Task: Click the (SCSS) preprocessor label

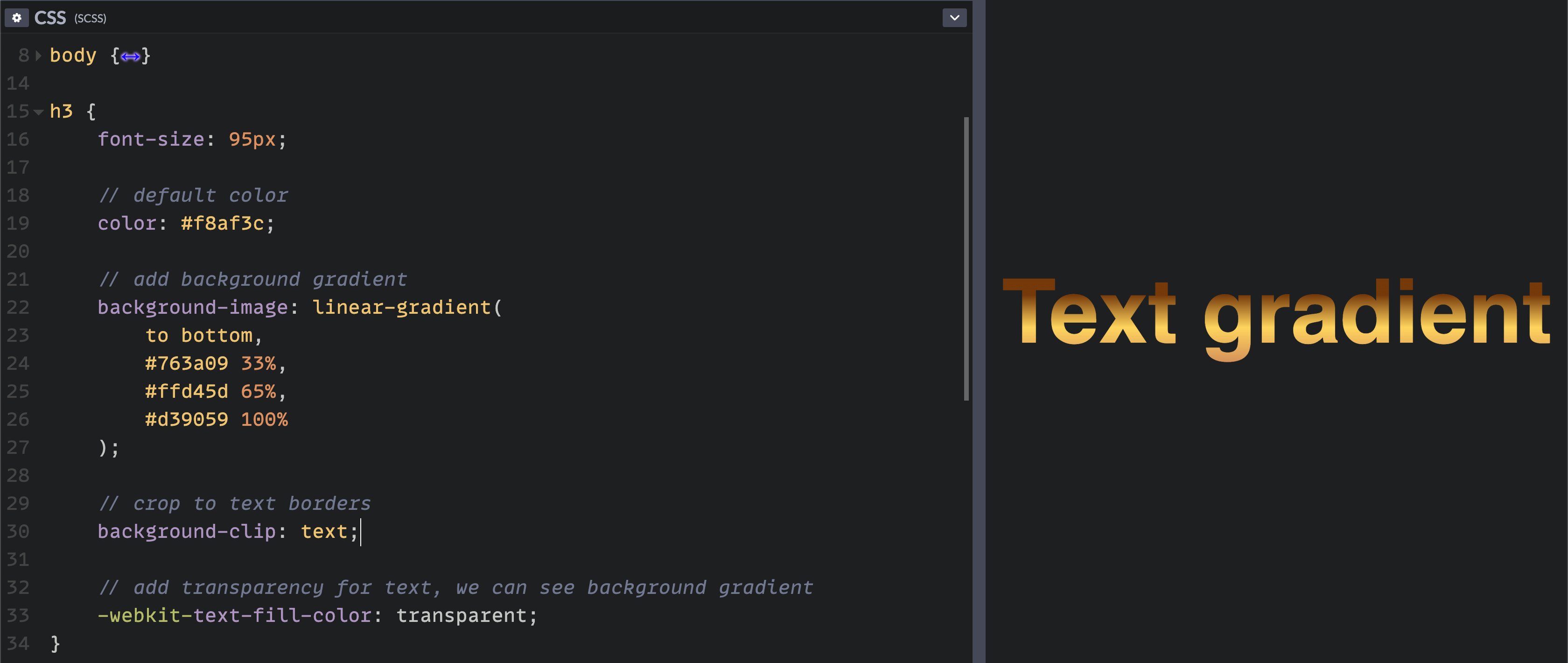Action: coord(90,19)
